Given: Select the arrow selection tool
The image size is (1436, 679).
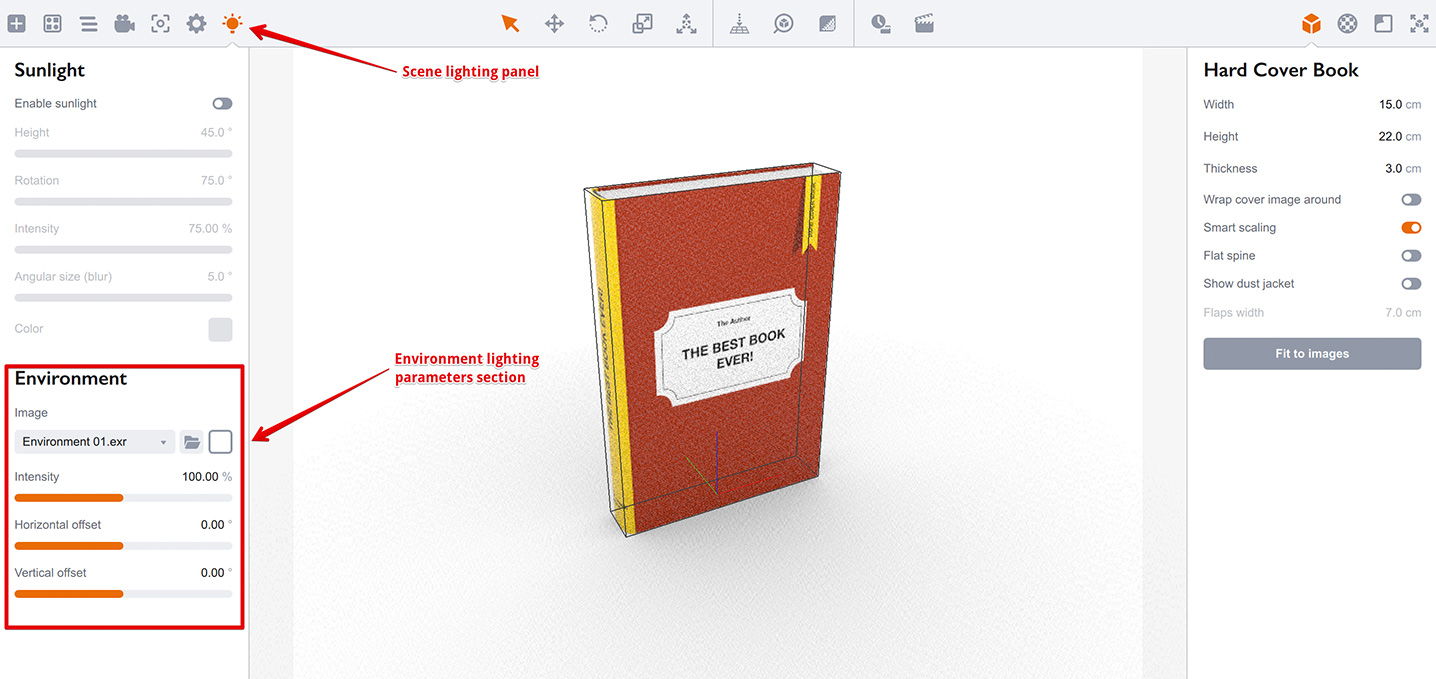Looking at the screenshot, I should 510,24.
